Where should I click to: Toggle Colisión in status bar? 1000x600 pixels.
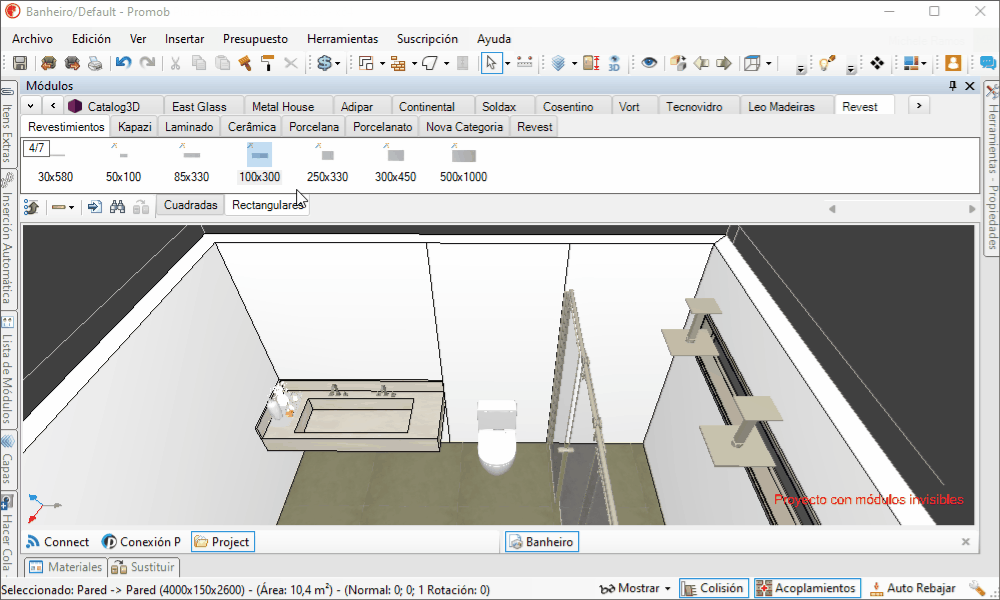713,588
